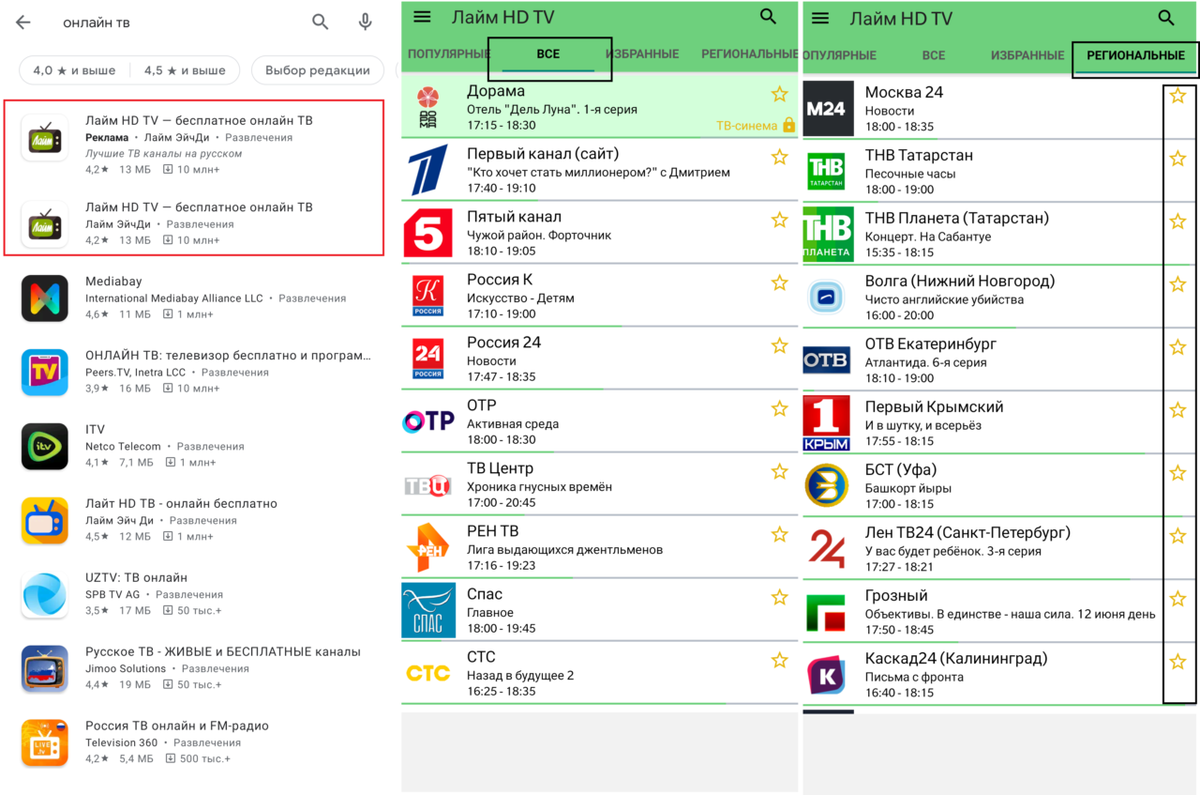Open Лайт HD ТВ app icon

coord(45,520)
